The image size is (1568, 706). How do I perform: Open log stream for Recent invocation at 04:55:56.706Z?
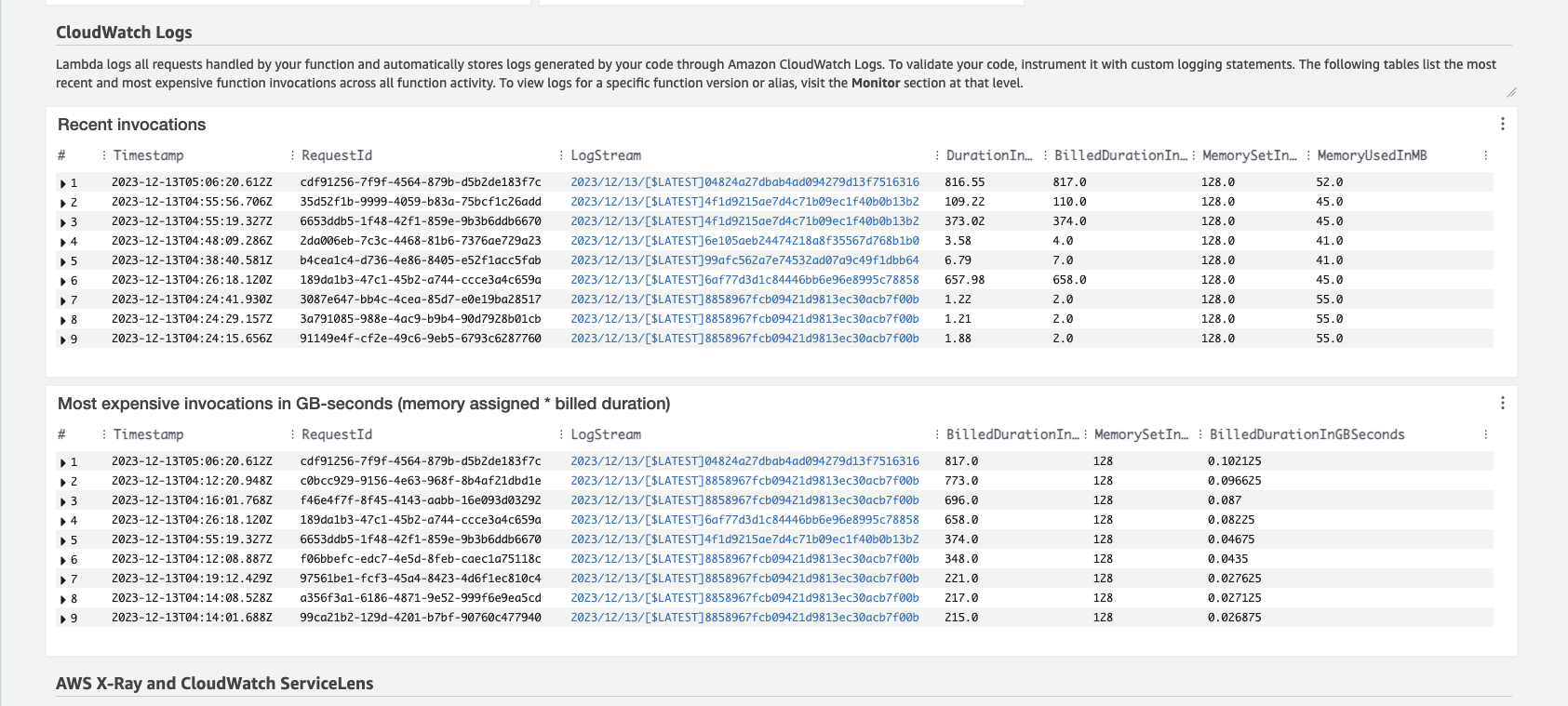coord(744,202)
